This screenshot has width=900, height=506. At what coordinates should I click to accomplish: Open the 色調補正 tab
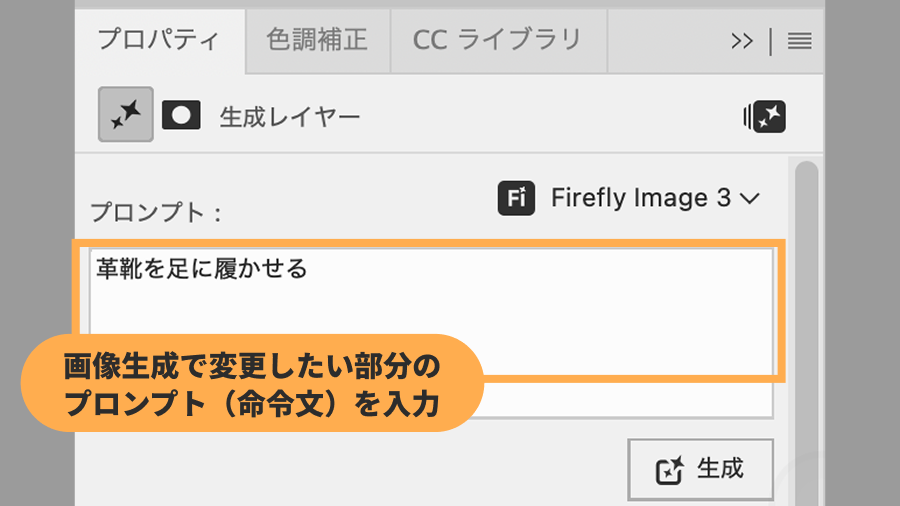317,41
